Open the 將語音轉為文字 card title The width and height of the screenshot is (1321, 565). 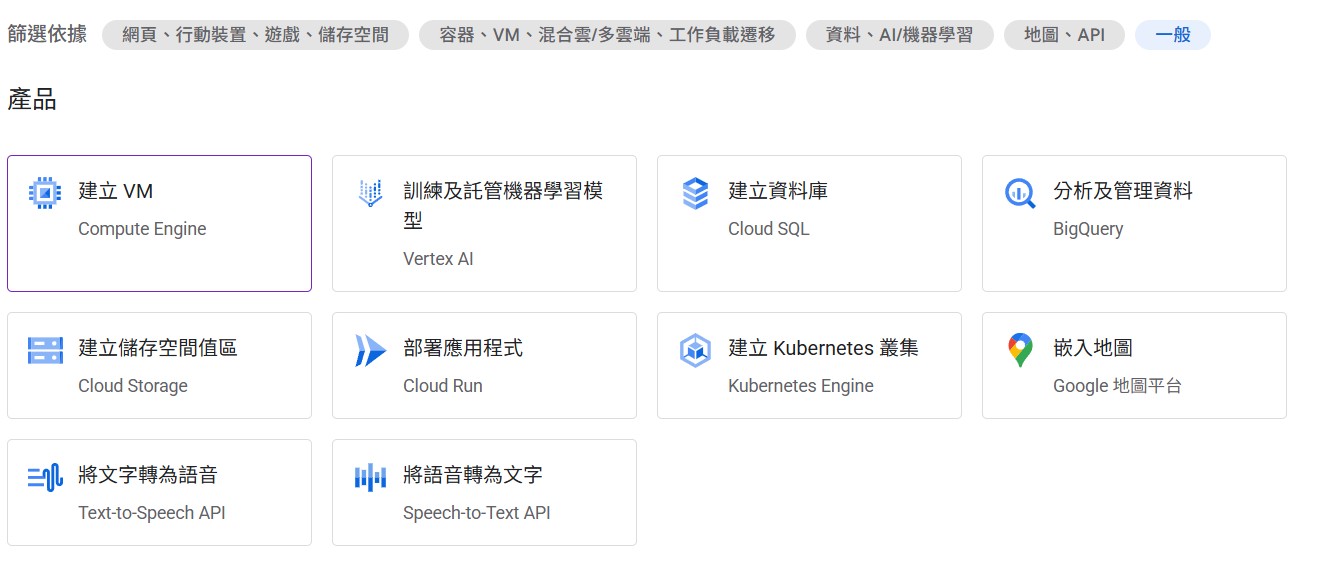point(473,475)
